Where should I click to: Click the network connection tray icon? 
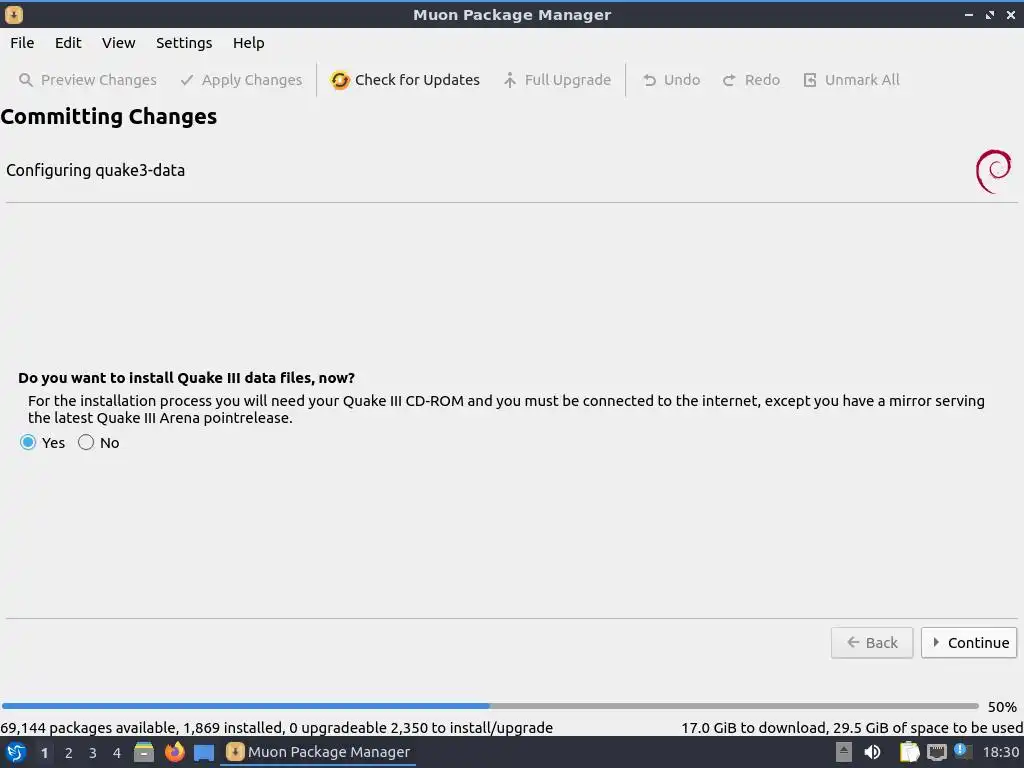[936, 752]
